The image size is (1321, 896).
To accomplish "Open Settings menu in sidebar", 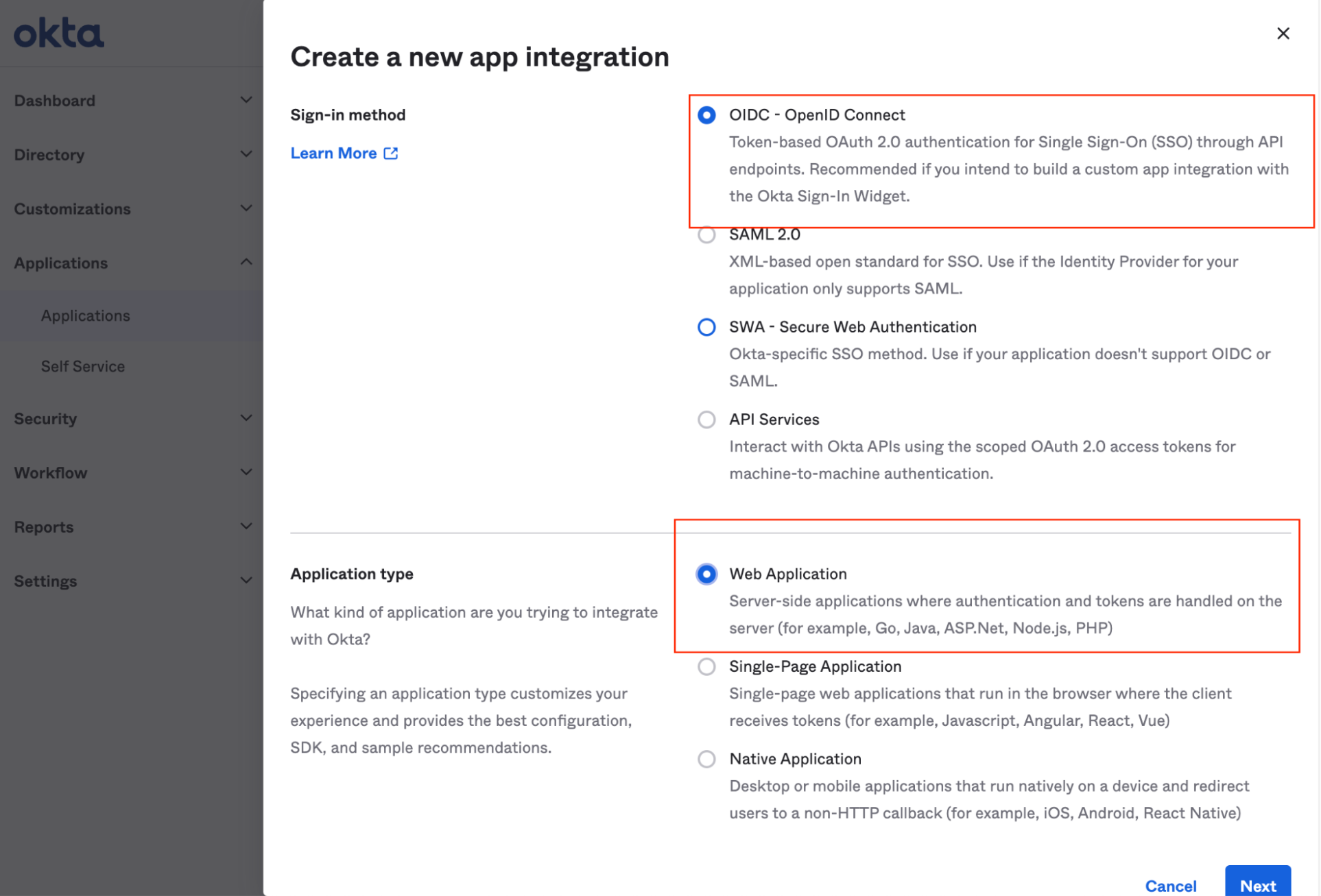I will [45, 581].
